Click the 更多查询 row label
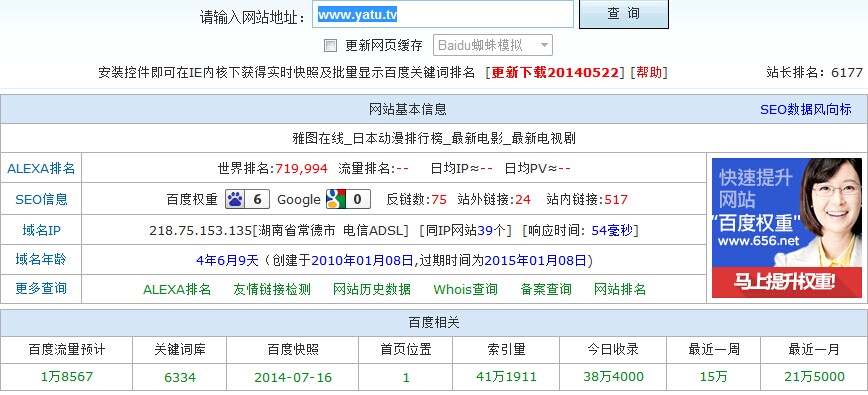 [x=41, y=289]
